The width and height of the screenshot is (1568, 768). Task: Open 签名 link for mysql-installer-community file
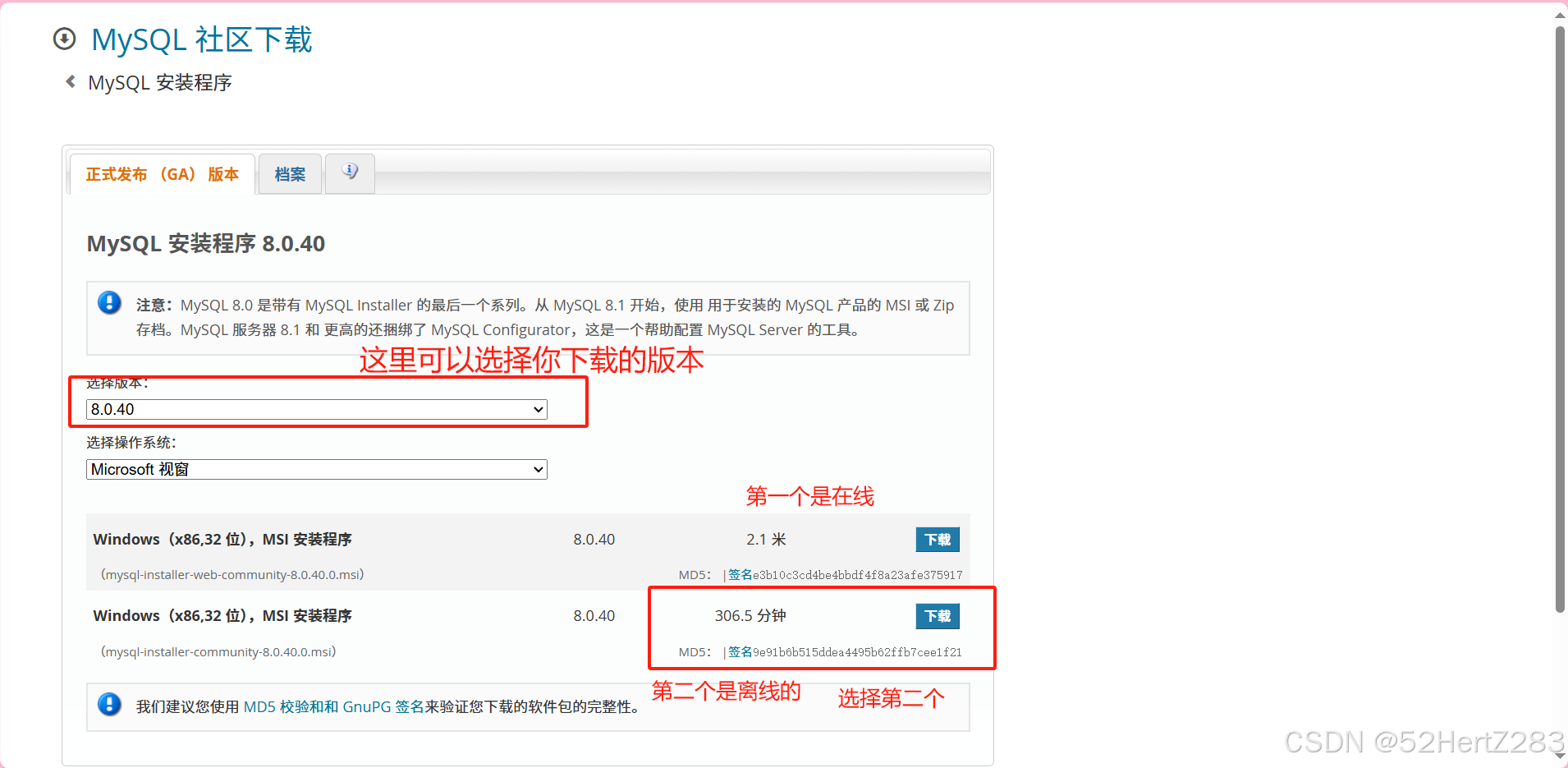[x=740, y=652]
